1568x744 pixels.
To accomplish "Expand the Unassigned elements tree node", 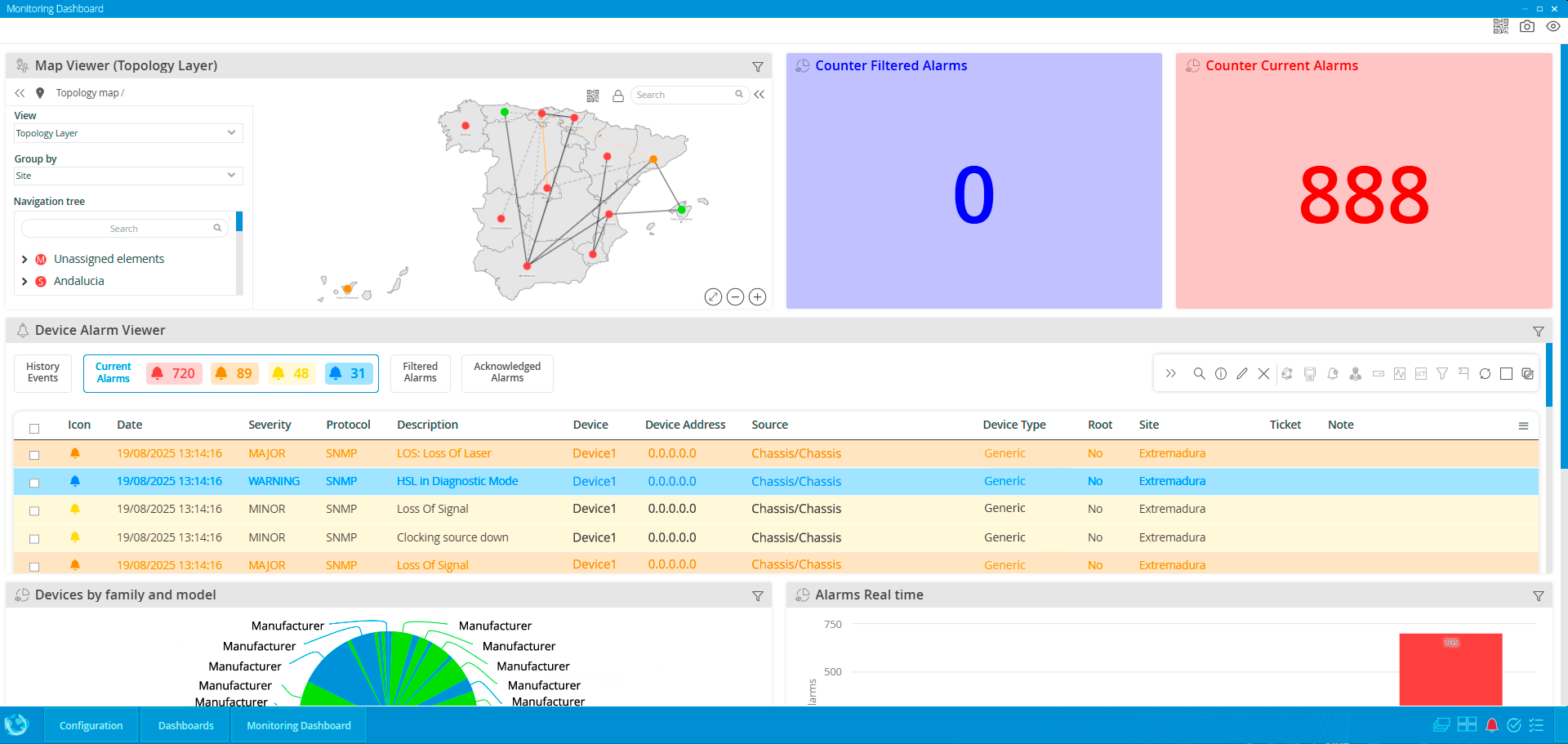I will 24,260.
